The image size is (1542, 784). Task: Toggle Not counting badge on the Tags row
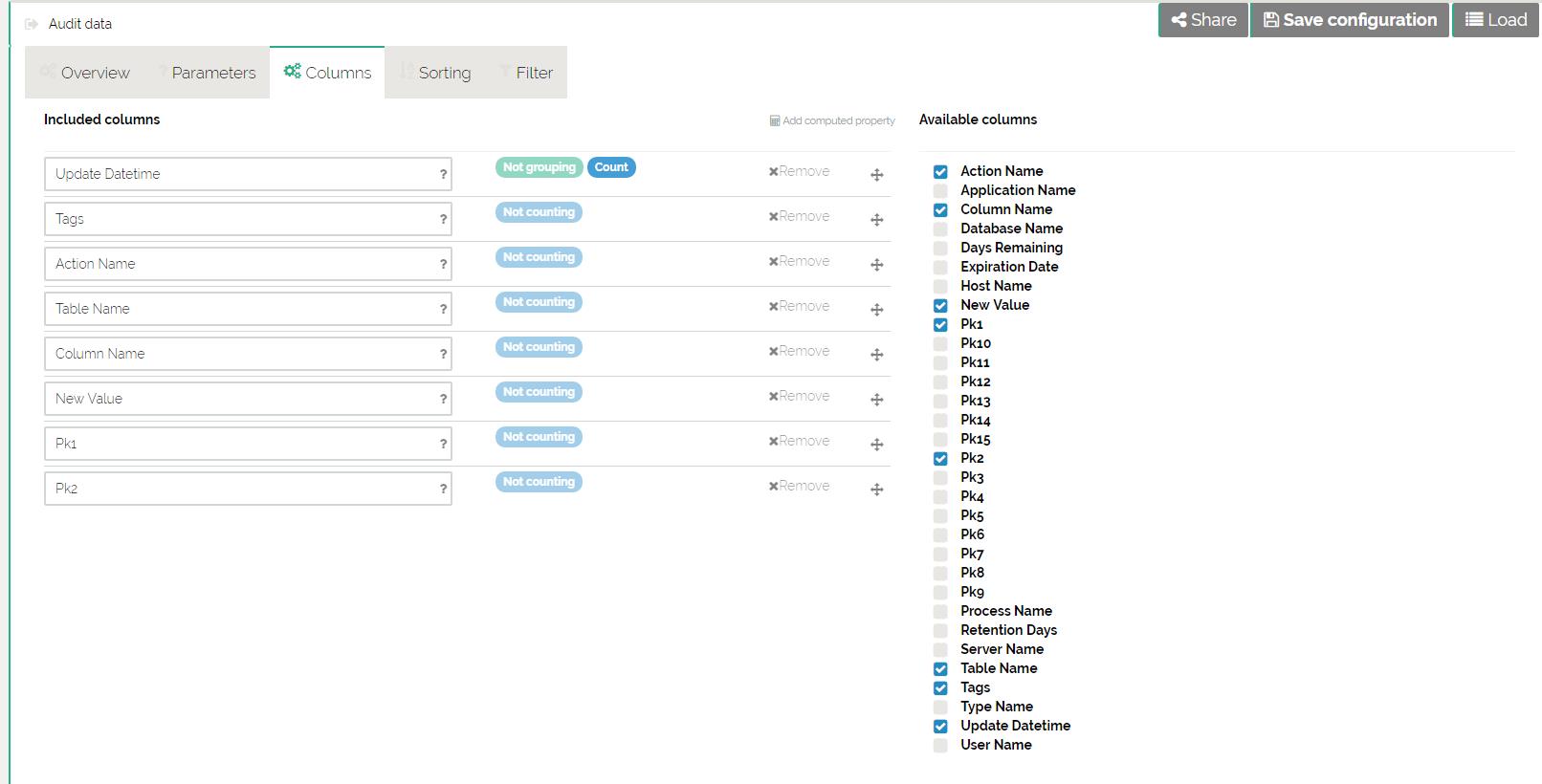pos(539,212)
